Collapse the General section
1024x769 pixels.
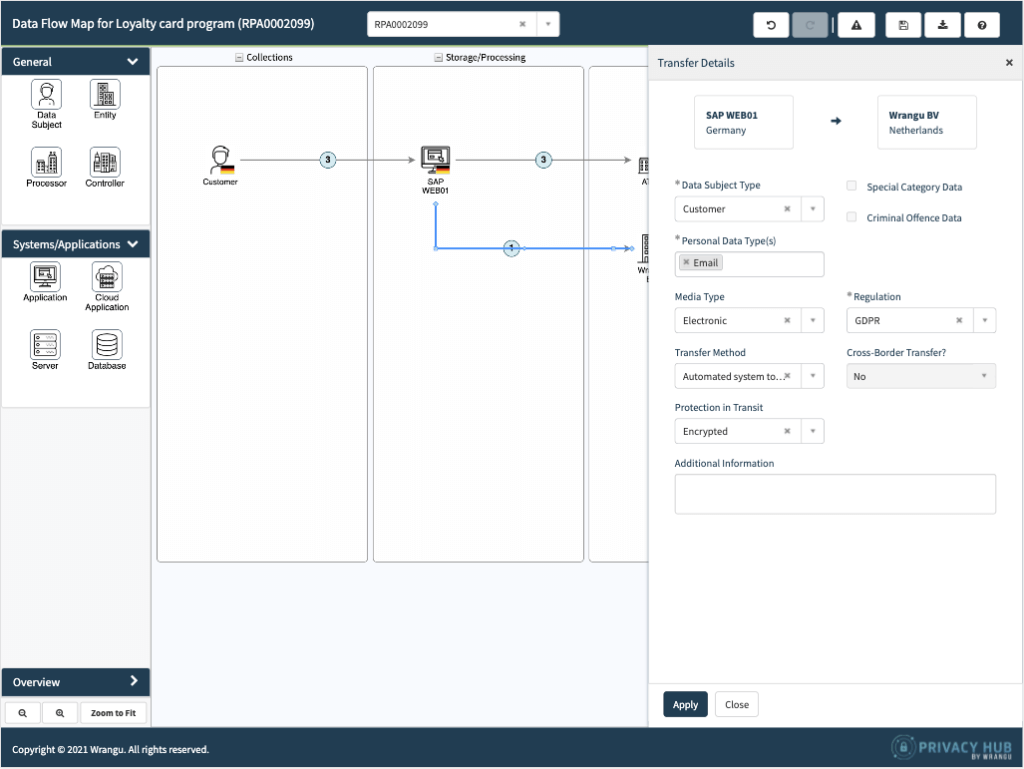(x=133, y=61)
